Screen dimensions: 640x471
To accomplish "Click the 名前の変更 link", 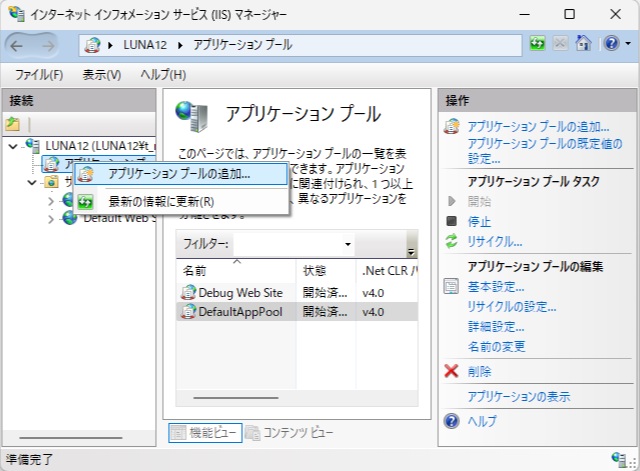I will [x=496, y=347].
